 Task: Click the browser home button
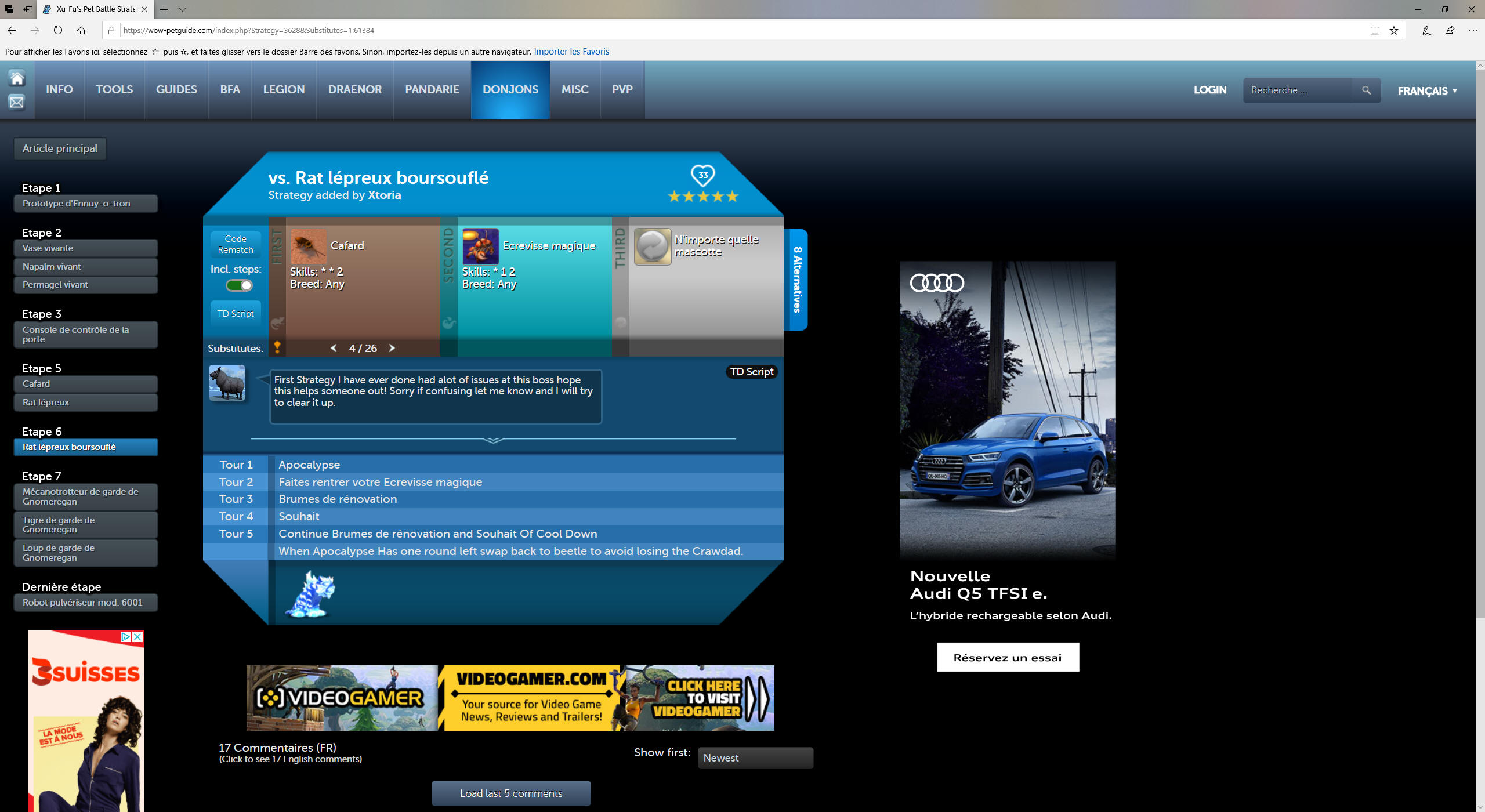(81, 30)
